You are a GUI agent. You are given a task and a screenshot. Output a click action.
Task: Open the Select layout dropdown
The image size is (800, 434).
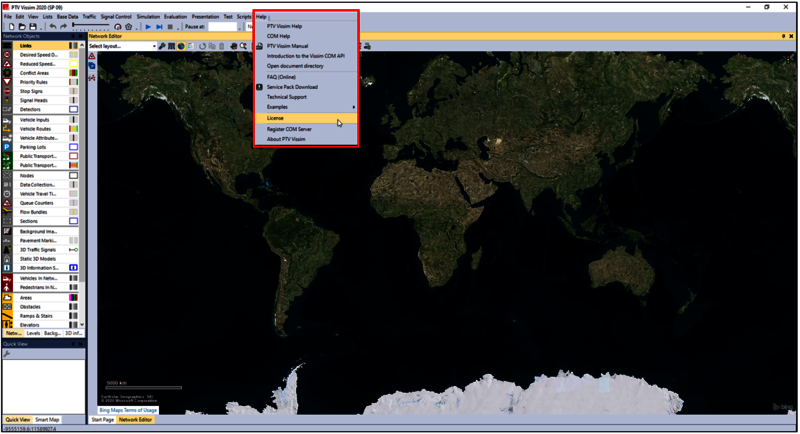121,46
